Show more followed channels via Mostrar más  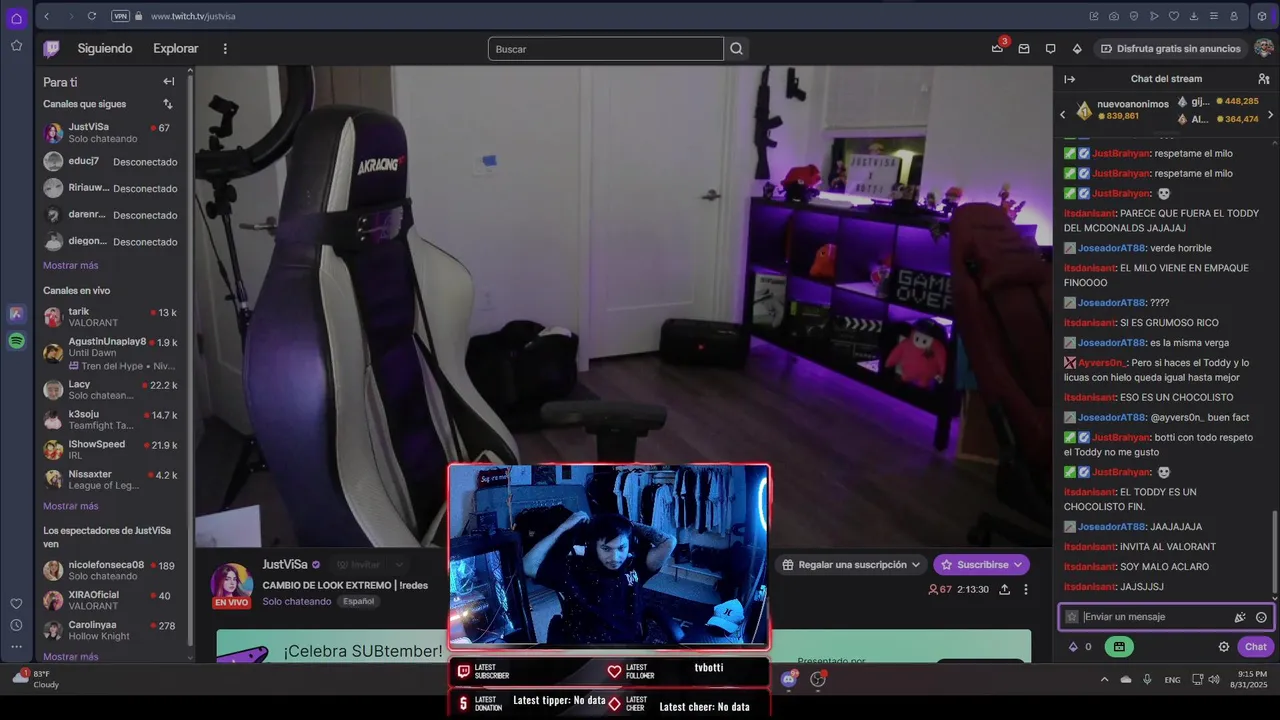70,265
